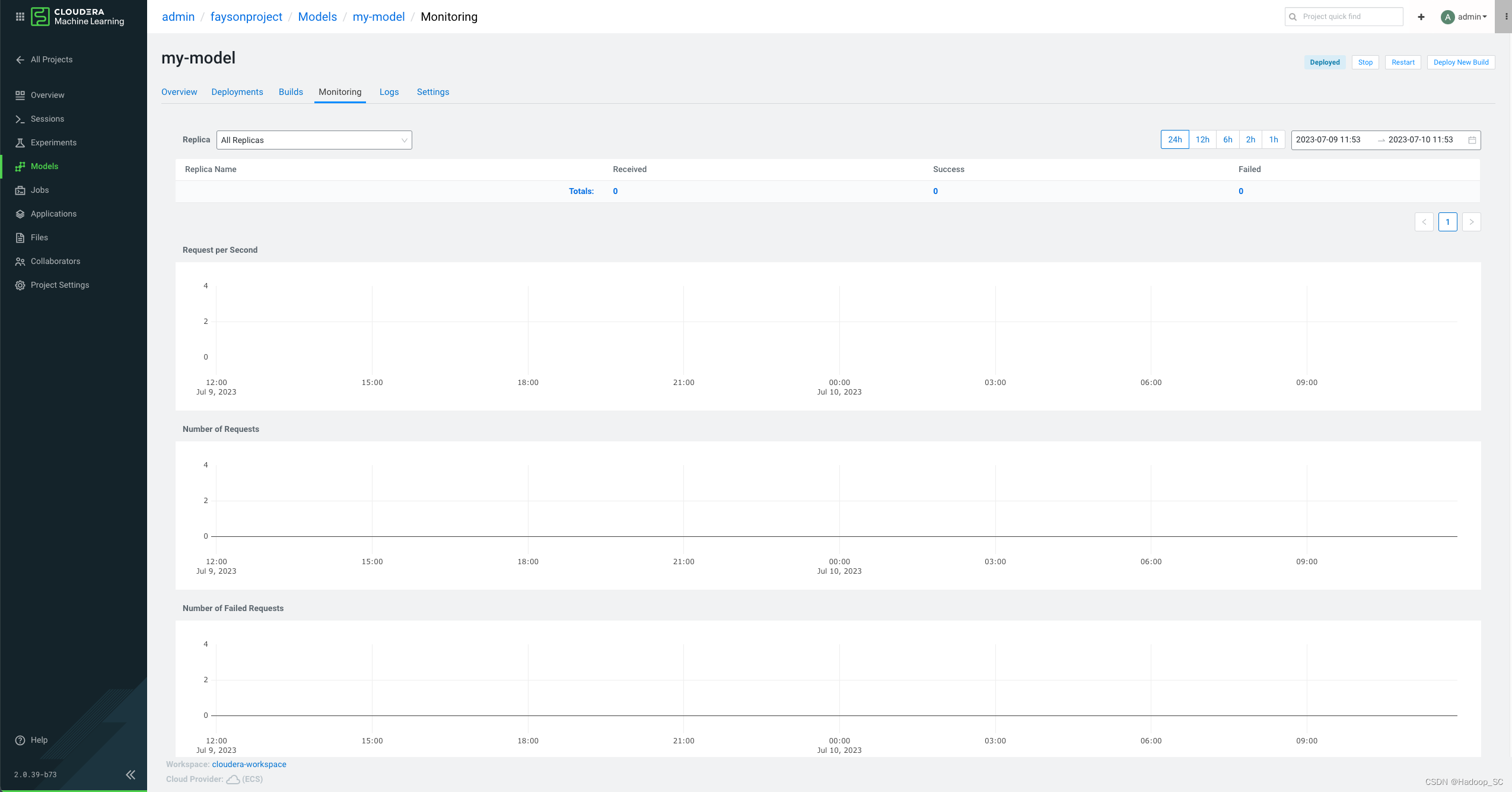This screenshot has height=792, width=1512.
Task: Select the 12h time range option
Action: coord(1202,140)
